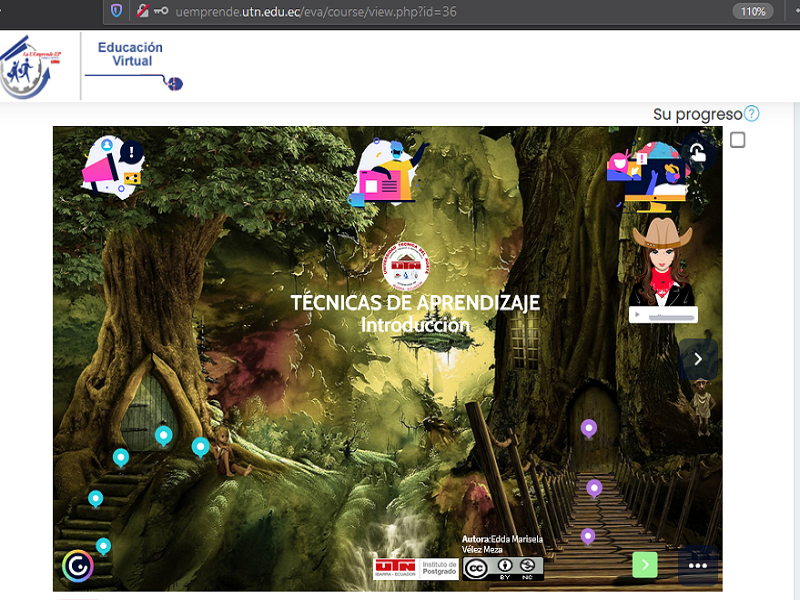
Task: Click the browser address bar URL
Action: pos(316,11)
